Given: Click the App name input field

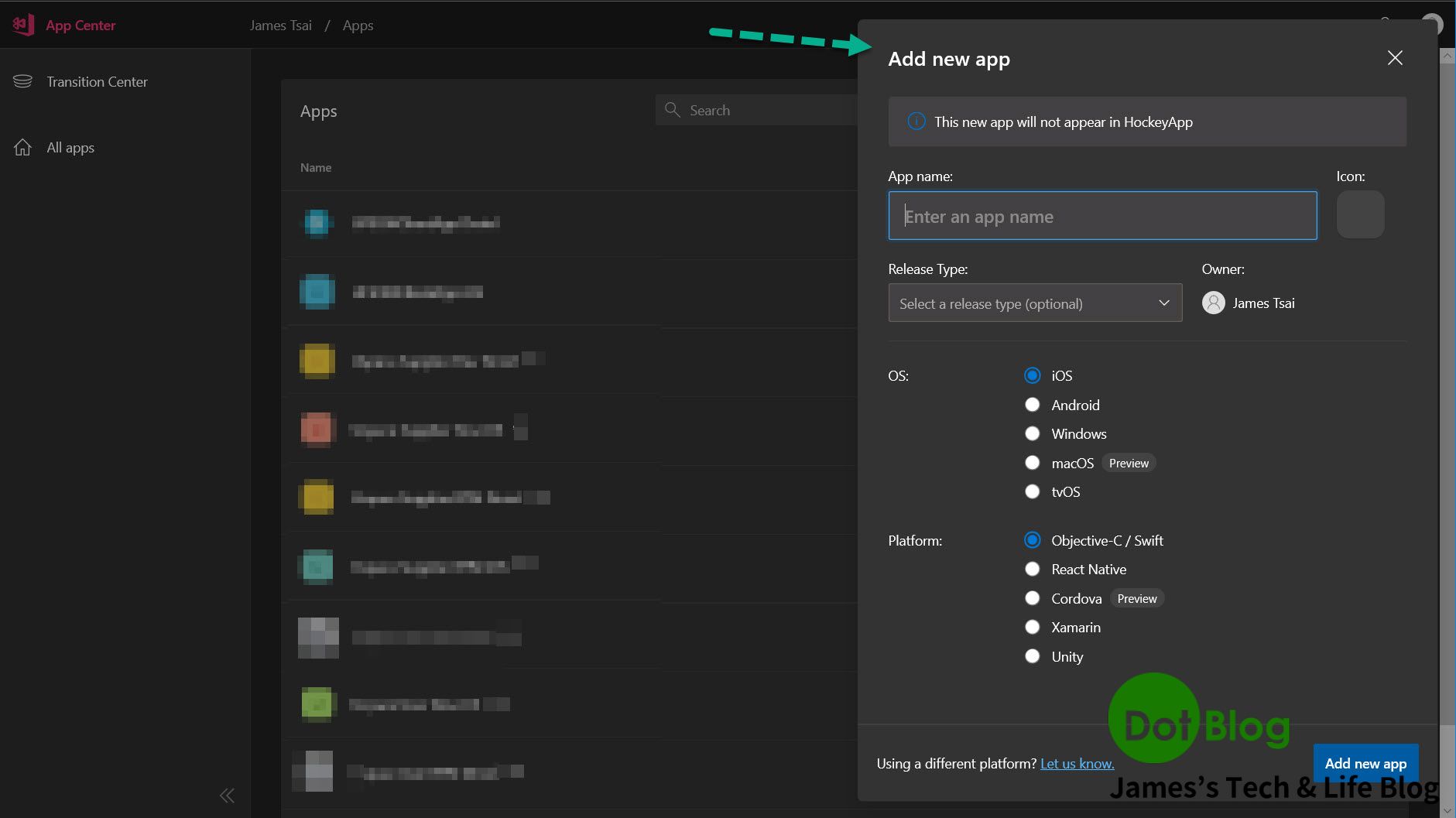Looking at the screenshot, I should pos(1101,216).
